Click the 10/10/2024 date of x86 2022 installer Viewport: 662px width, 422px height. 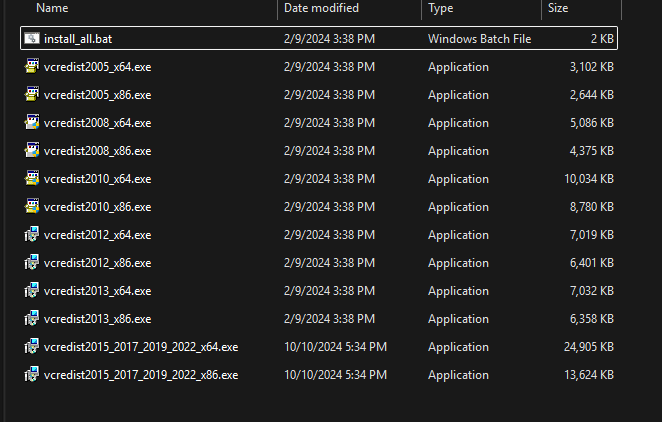pyautogui.click(x=335, y=375)
